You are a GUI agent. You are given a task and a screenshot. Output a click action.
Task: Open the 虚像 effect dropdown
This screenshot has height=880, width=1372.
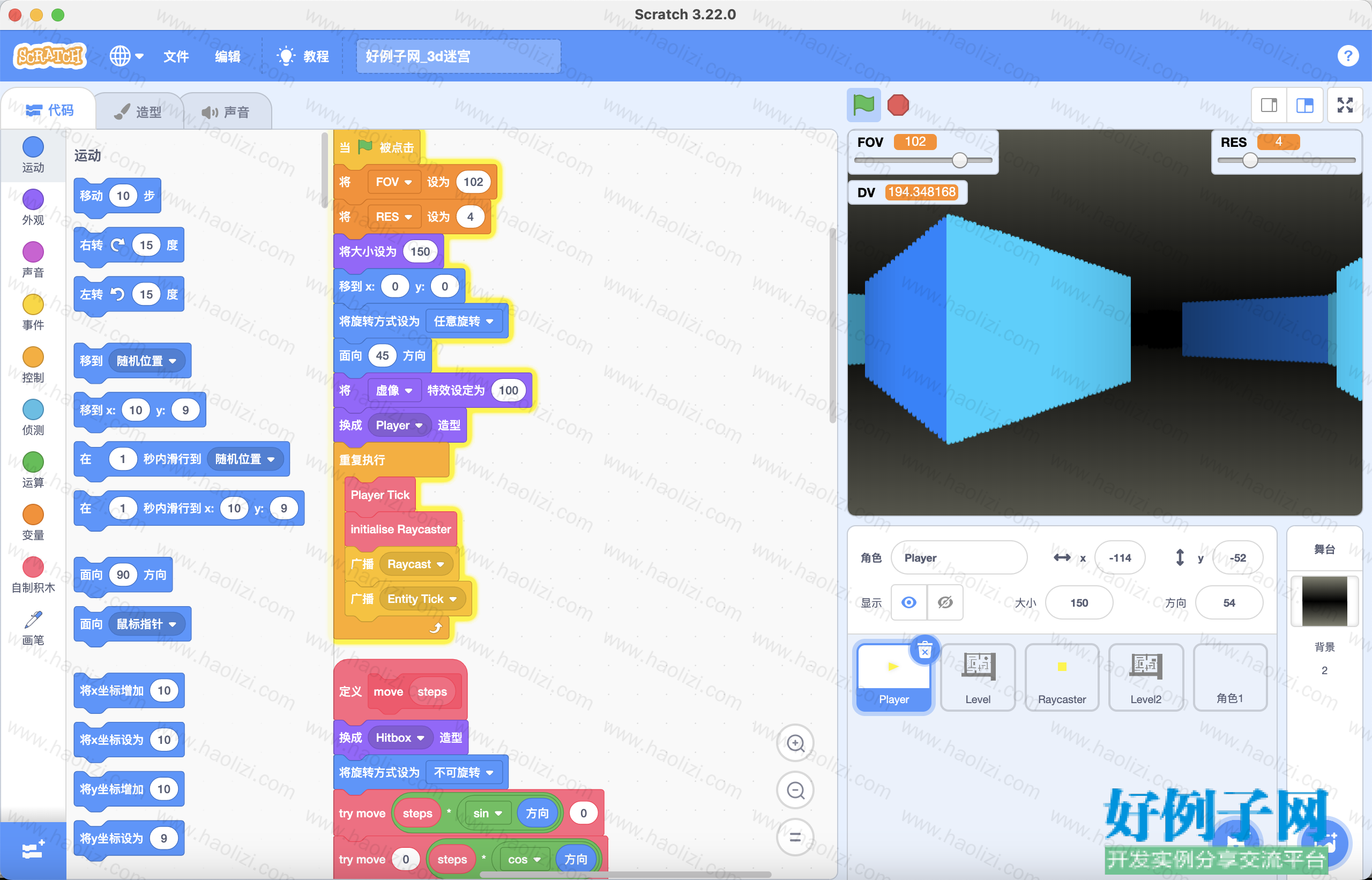click(394, 390)
